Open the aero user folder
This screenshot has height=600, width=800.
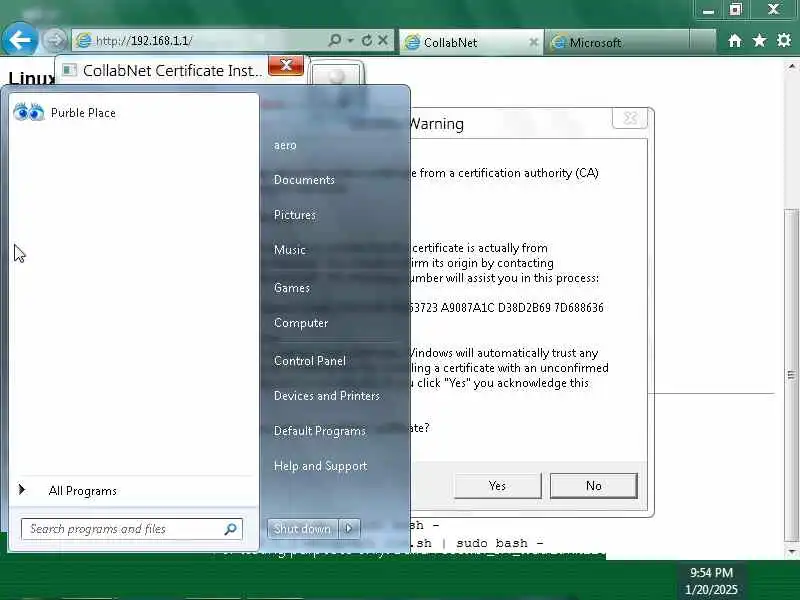tap(285, 145)
